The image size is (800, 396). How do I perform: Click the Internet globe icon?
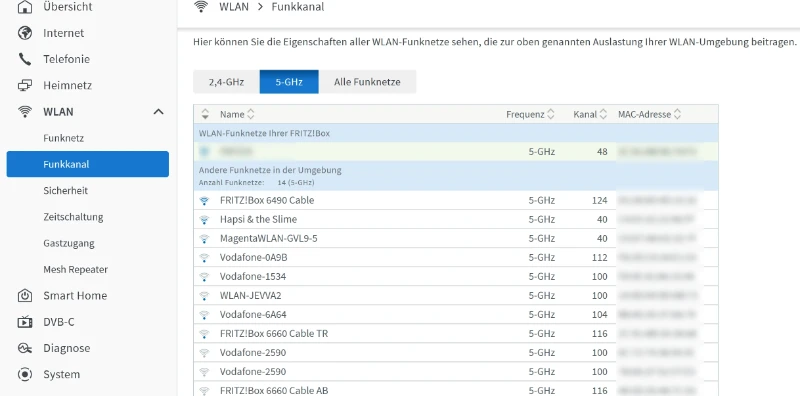(24, 33)
